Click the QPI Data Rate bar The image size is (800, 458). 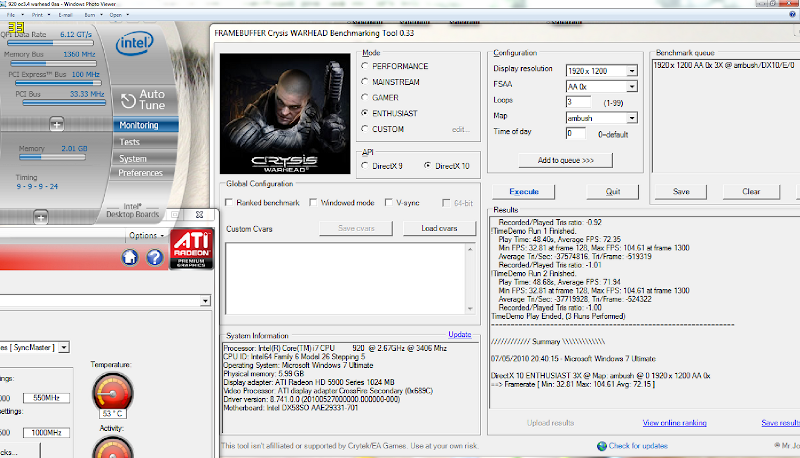[x=51, y=43]
